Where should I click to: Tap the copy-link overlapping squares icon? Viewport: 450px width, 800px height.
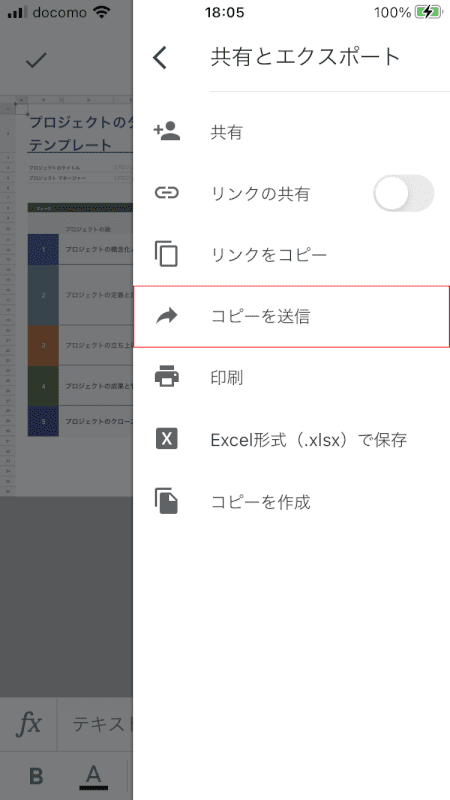(166, 254)
